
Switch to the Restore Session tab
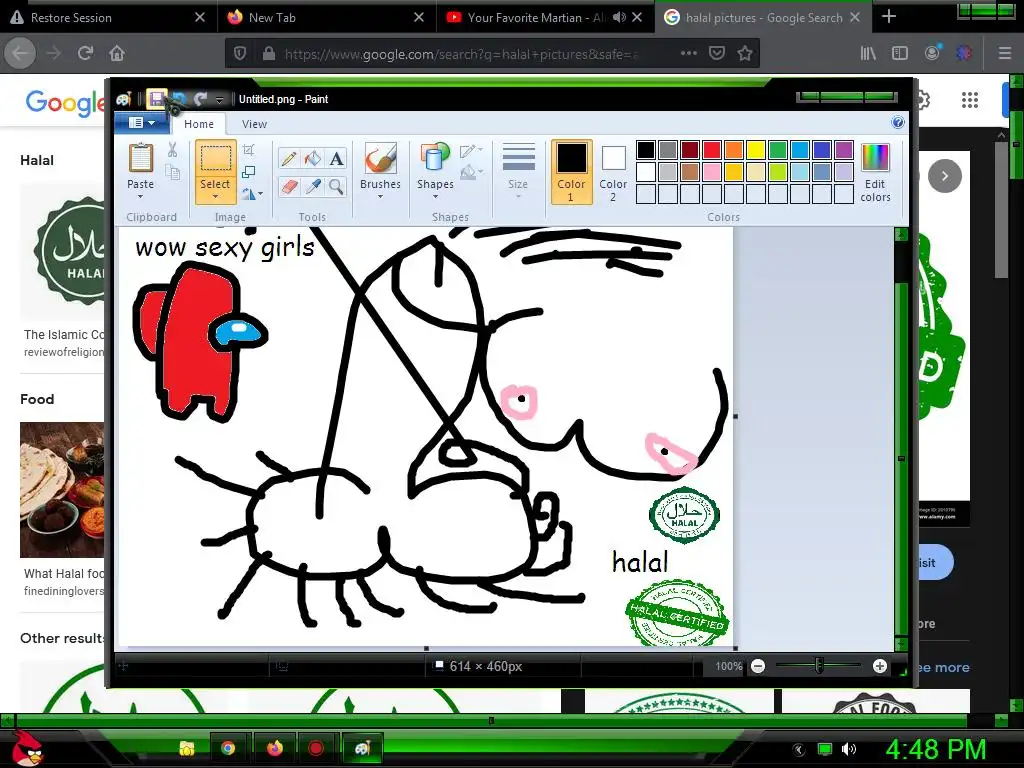[x=108, y=18]
